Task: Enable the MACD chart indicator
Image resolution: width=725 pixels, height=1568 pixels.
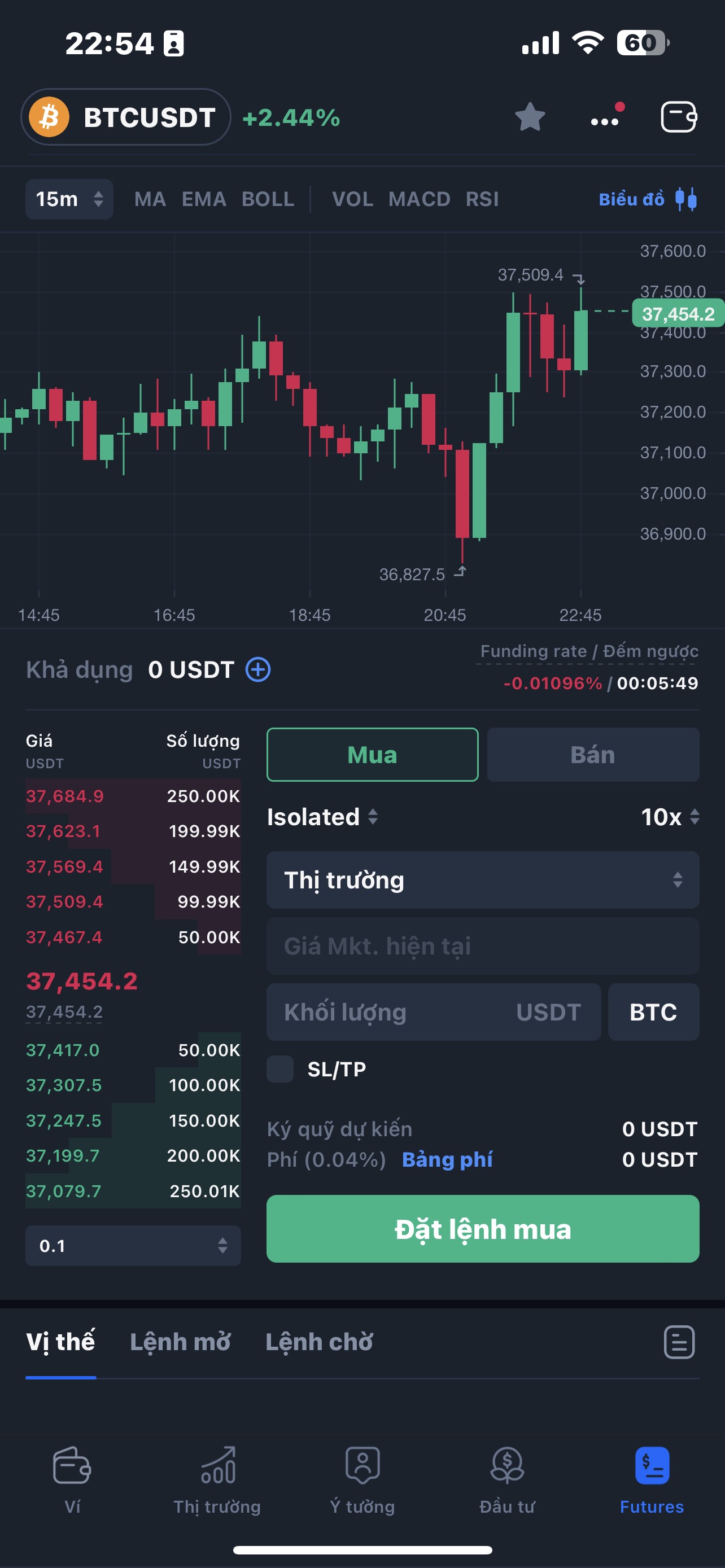Action: [419, 199]
